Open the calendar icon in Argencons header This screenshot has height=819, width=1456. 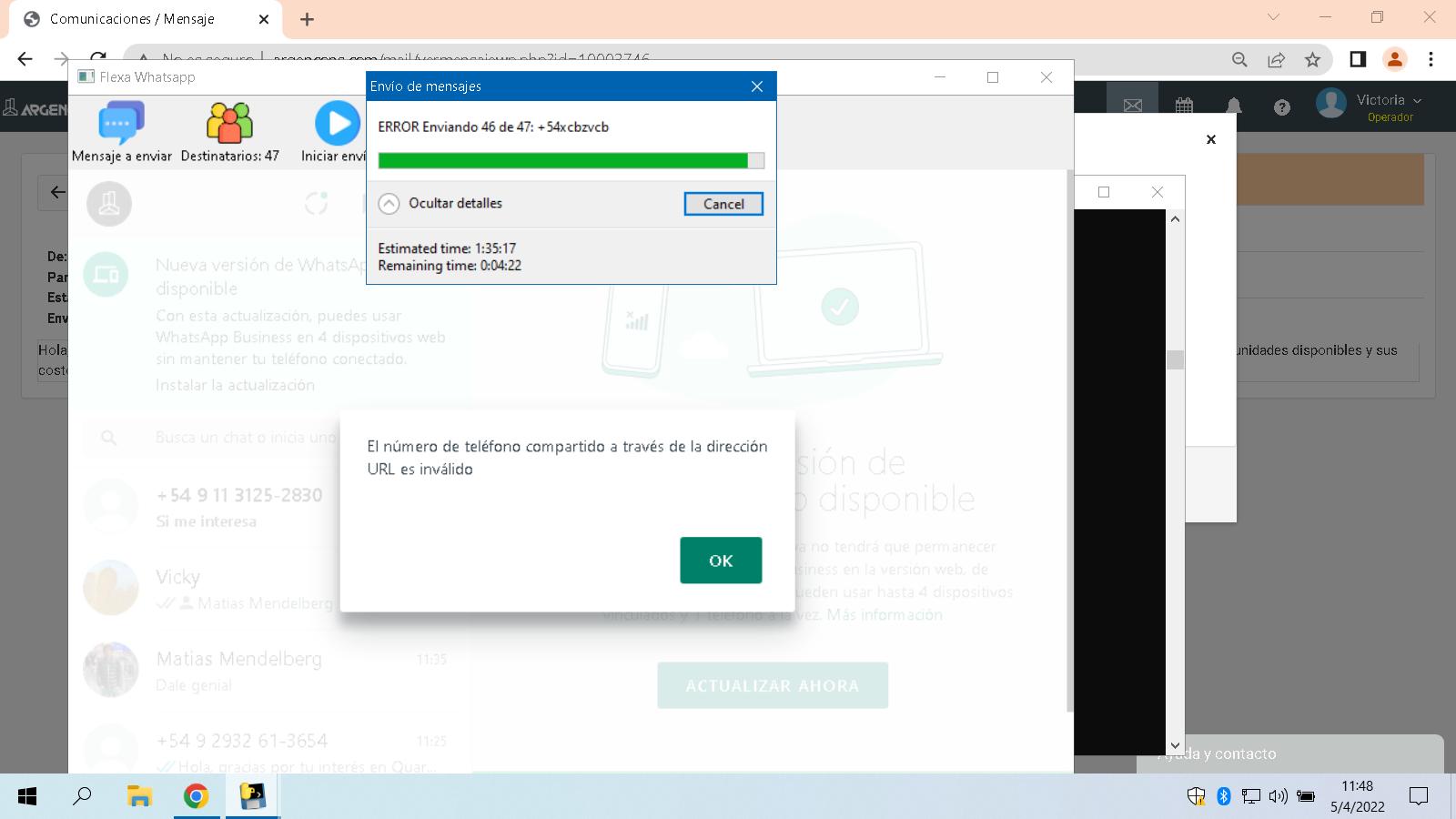click(1184, 106)
